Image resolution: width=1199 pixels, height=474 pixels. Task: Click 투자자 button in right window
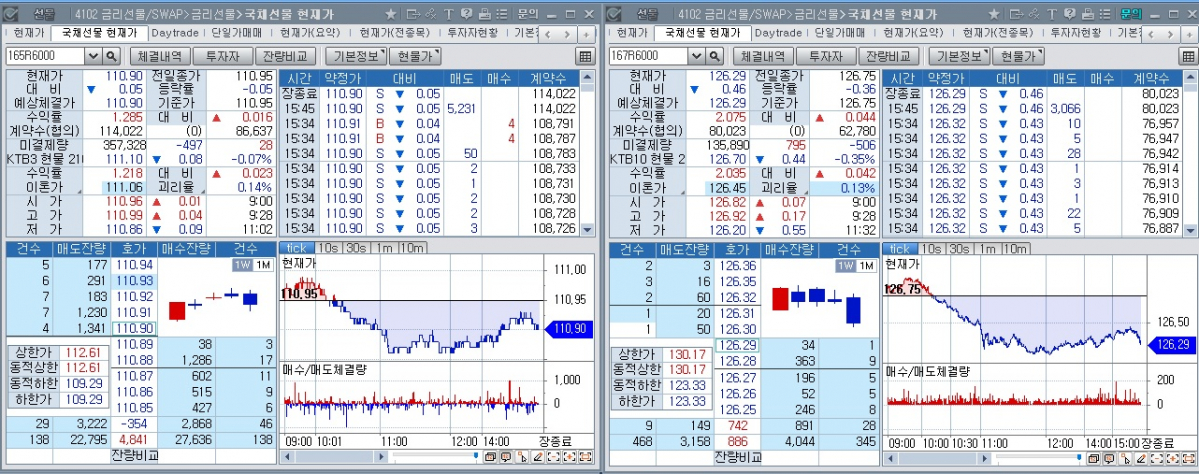(826, 56)
